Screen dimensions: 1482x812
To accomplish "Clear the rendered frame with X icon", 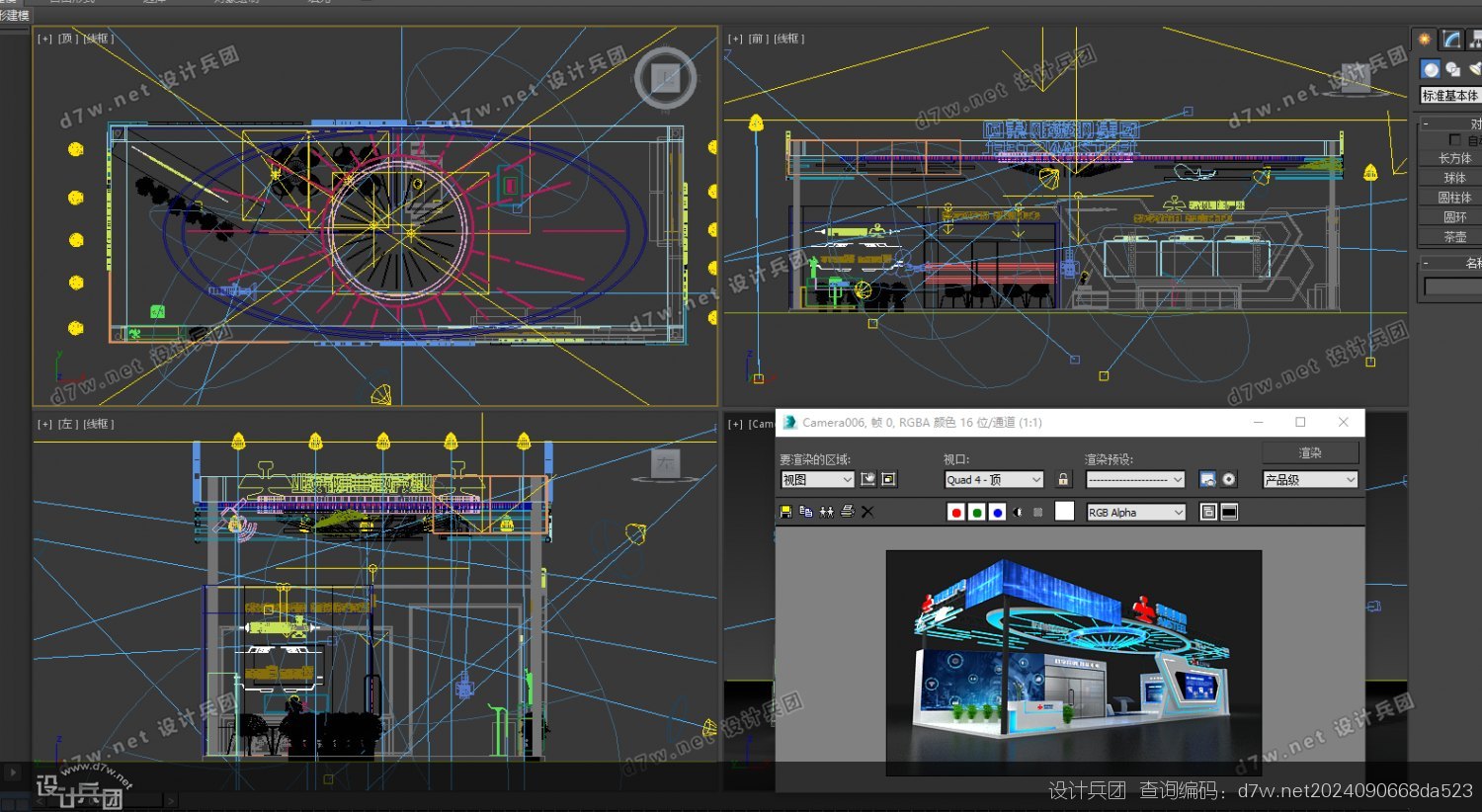I will click(x=867, y=512).
